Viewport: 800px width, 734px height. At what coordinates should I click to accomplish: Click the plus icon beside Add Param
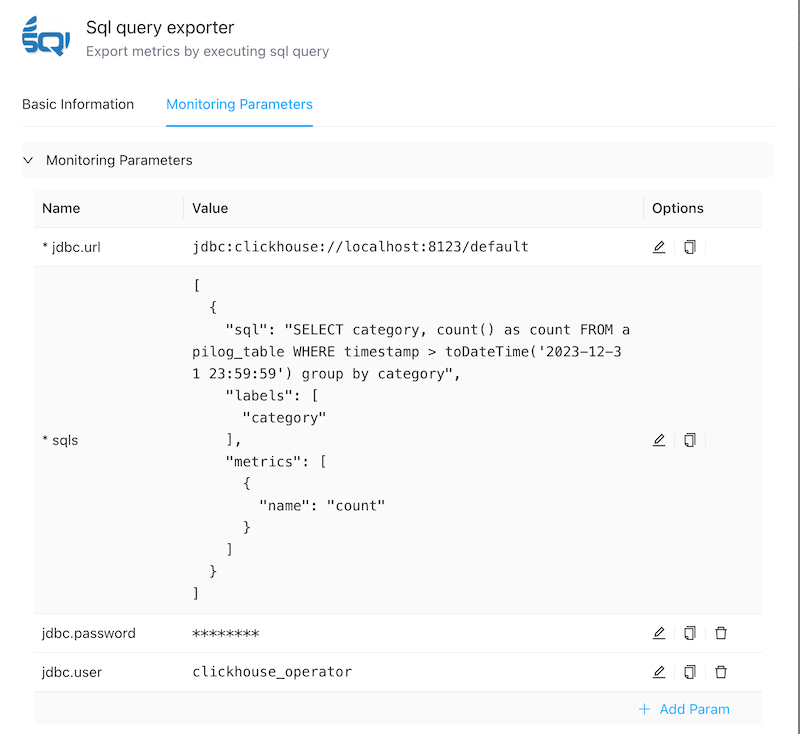(x=645, y=709)
